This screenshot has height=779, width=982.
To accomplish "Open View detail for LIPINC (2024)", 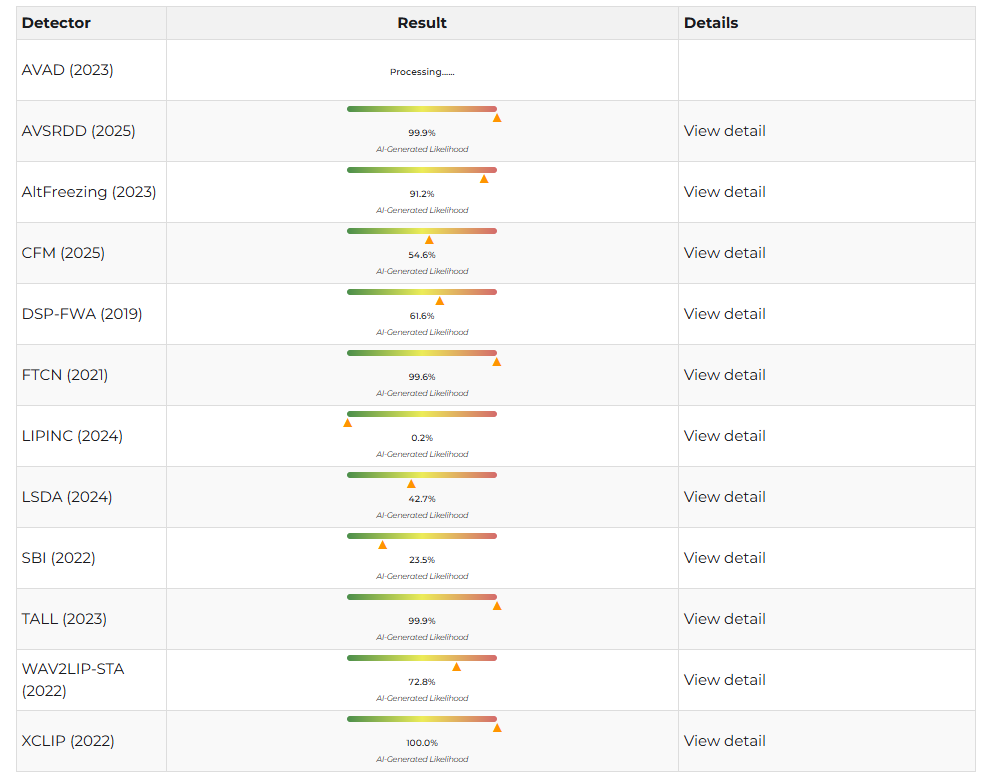I will click(x=724, y=436).
